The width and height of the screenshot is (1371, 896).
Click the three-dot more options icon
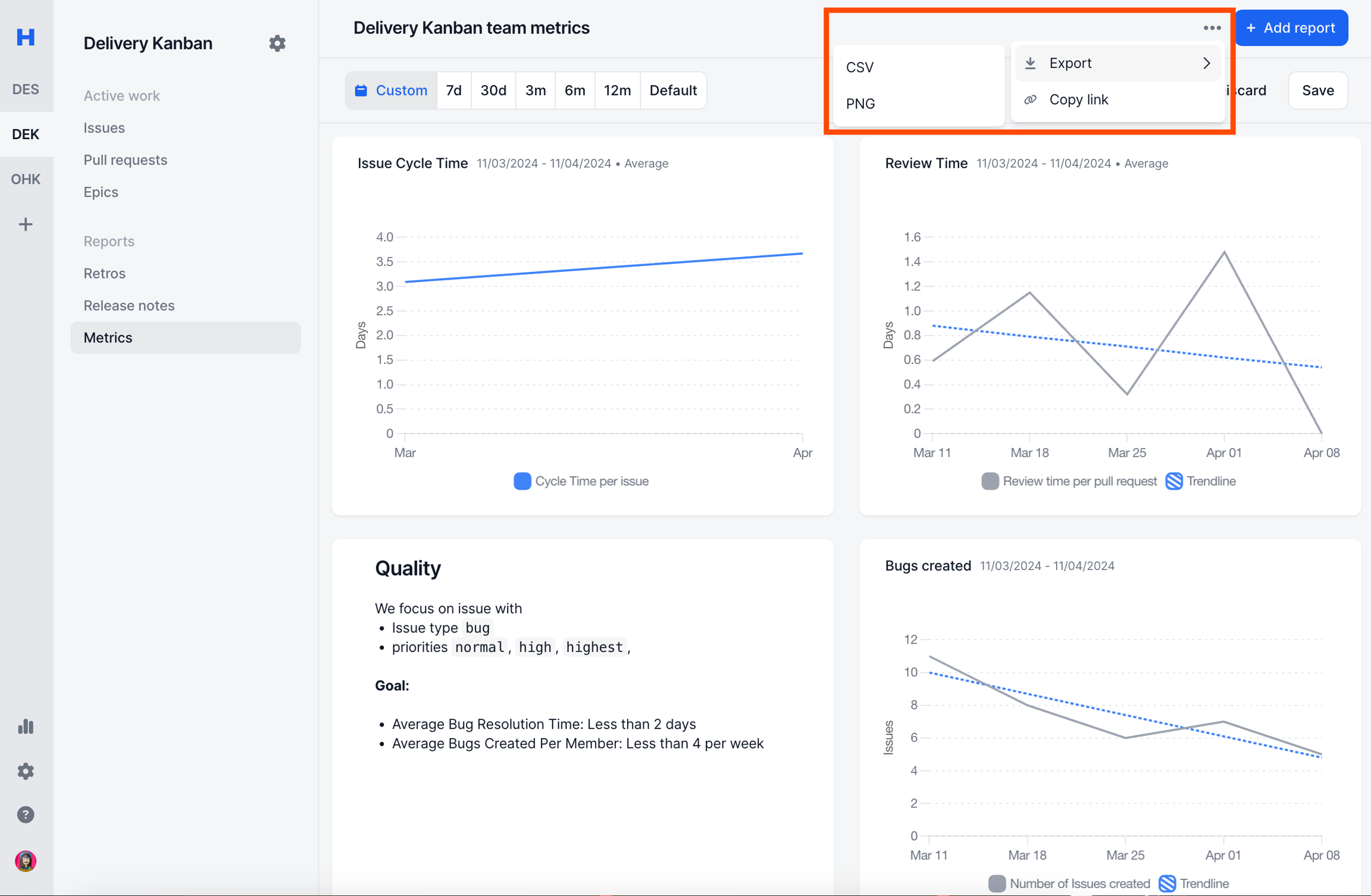1212,28
